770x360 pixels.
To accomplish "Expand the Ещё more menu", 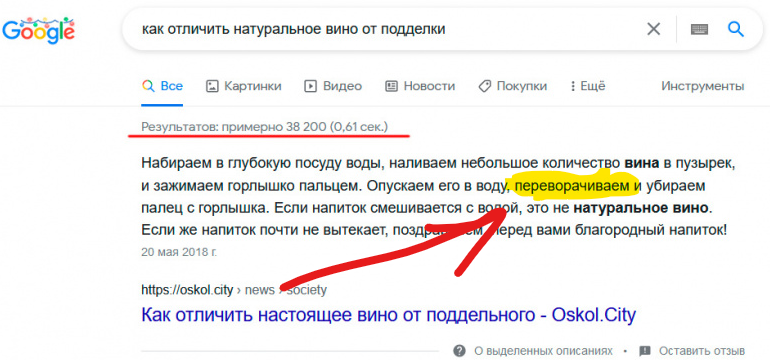I will (x=588, y=86).
